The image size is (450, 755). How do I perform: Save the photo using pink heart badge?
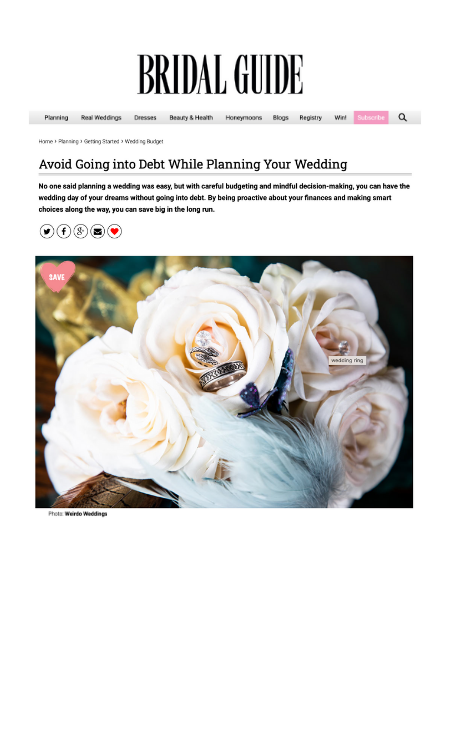[57, 276]
